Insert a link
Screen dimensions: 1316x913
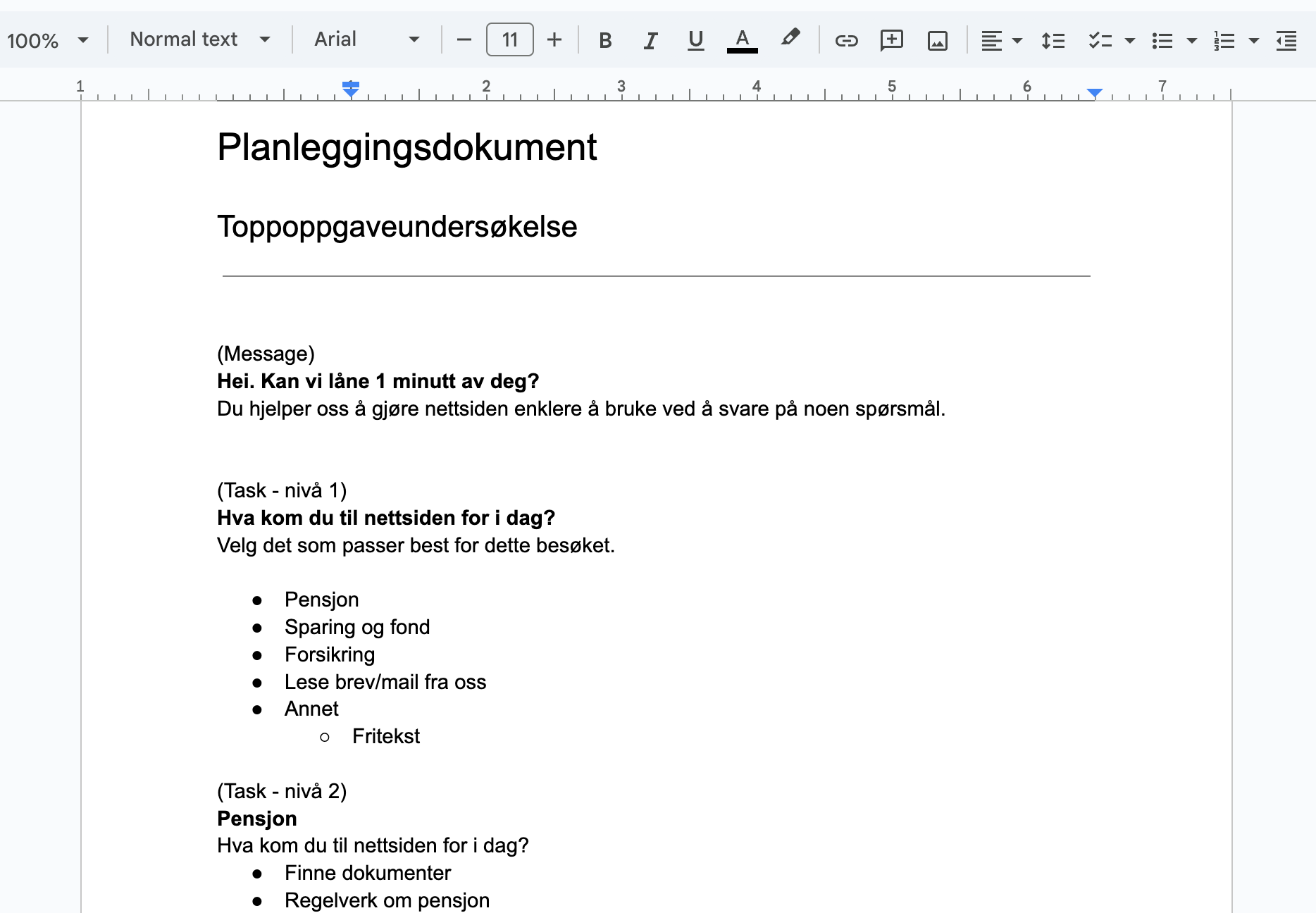pyautogui.click(x=846, y=40)
